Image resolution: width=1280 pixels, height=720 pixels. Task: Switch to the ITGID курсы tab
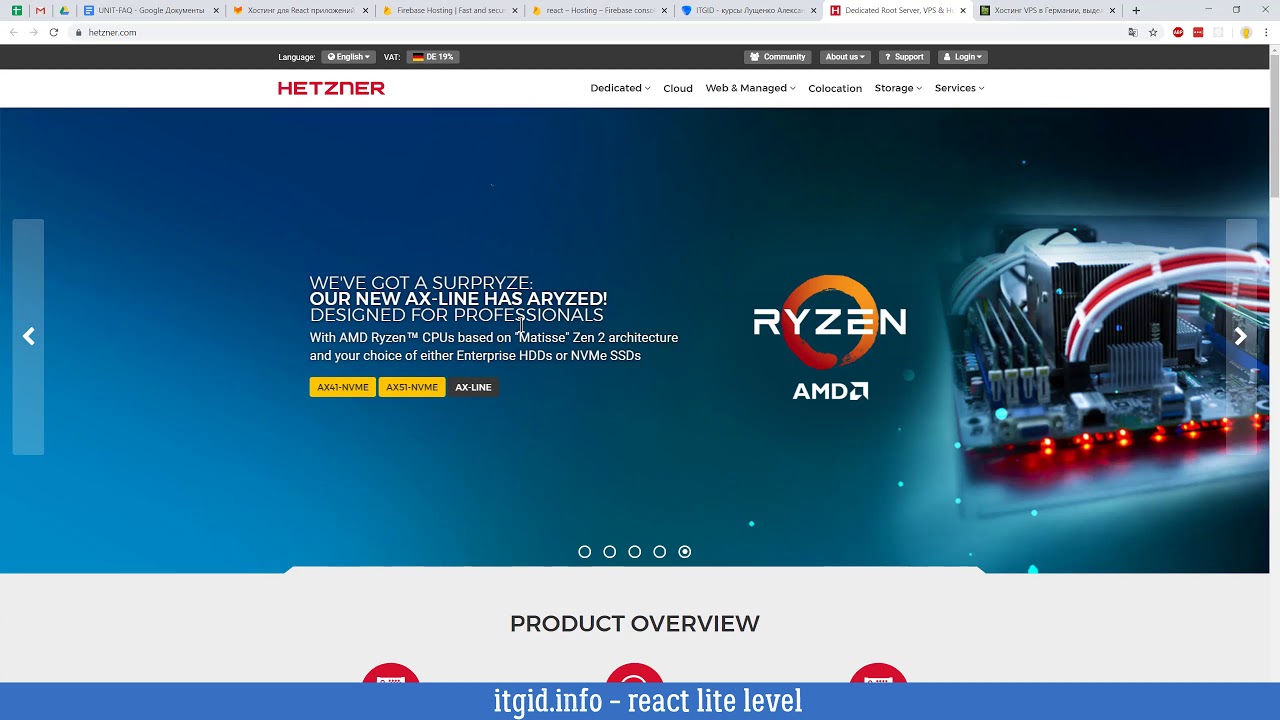click(x=748, y=10)
